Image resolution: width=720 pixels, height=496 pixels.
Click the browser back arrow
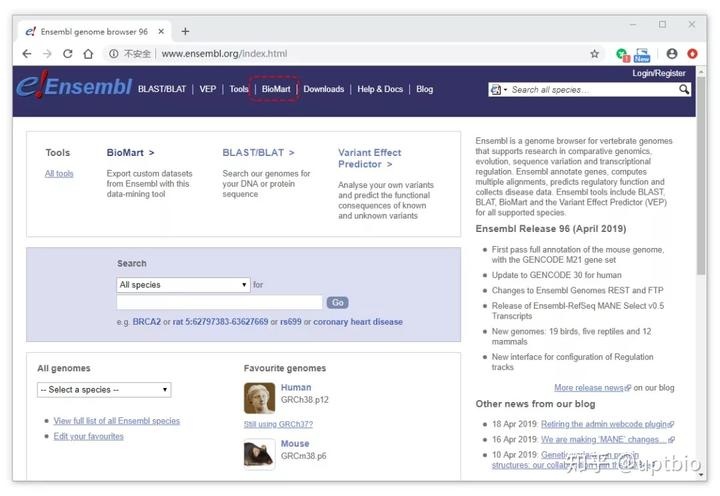tap(27, 54)
